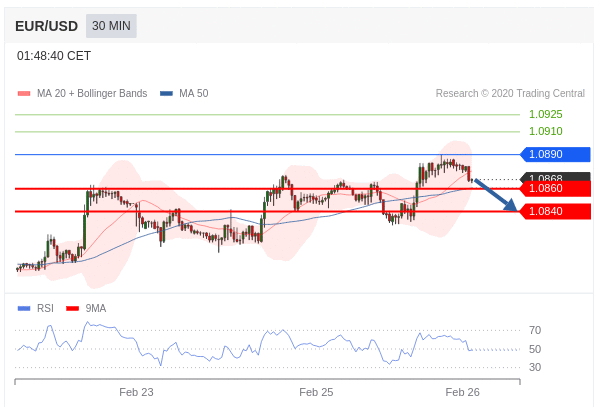The image size is (600, 417).
Task: Select the 1.0860 red support label
Action: click(x=555, y=188)
